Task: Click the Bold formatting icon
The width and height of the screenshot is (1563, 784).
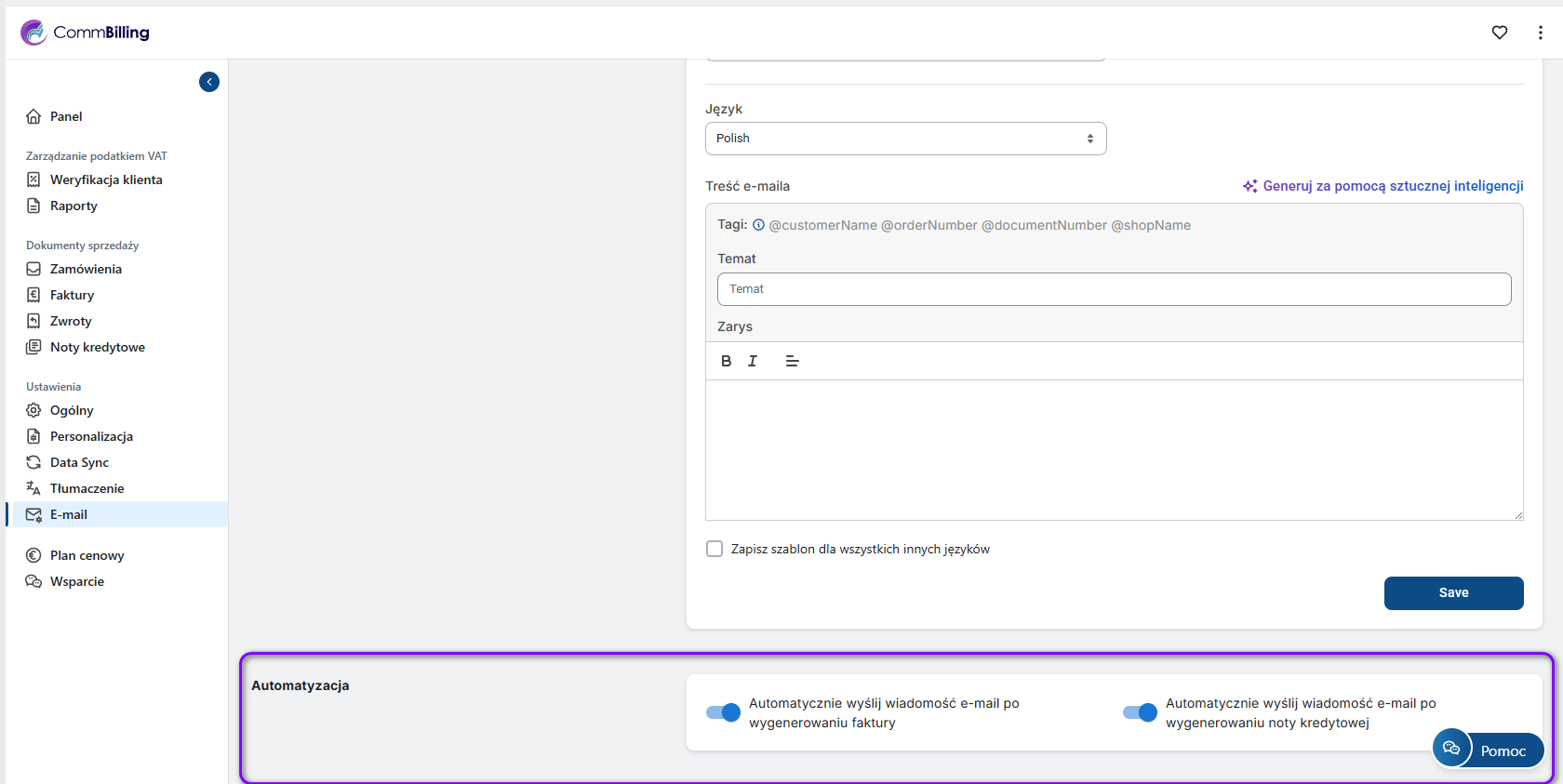Action: pos(726,361)
